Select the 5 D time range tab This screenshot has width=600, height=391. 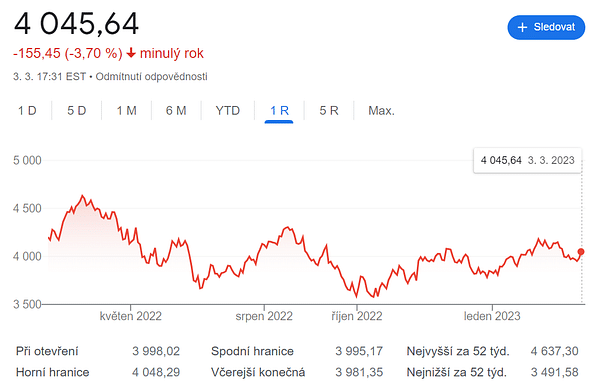tap(77, 111)
